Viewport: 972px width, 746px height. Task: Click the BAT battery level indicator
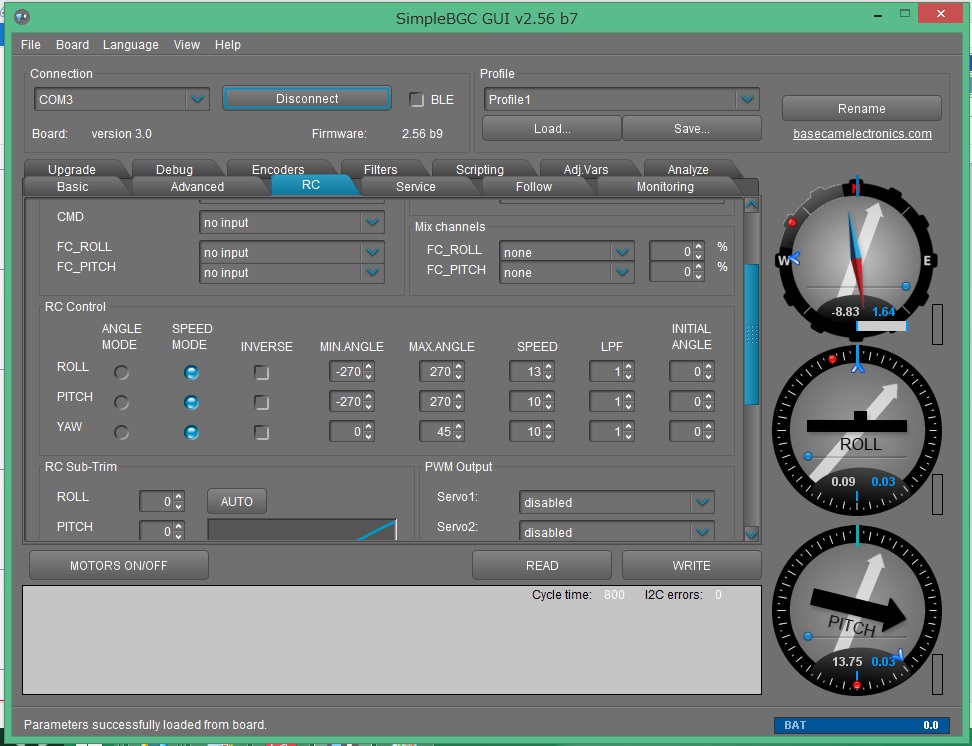[860, 725]
